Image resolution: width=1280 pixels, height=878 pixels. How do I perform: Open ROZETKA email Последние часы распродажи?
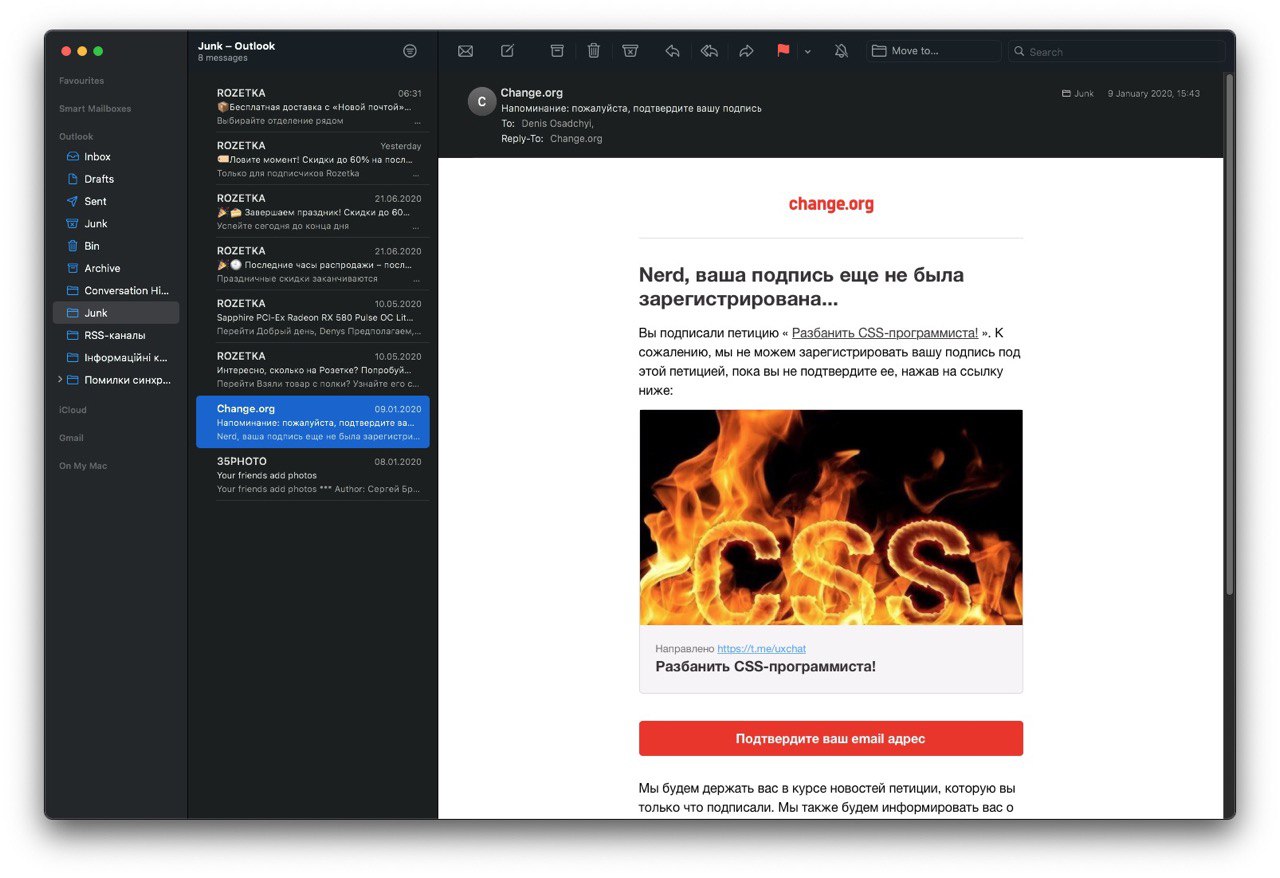(x=313, y=264)
